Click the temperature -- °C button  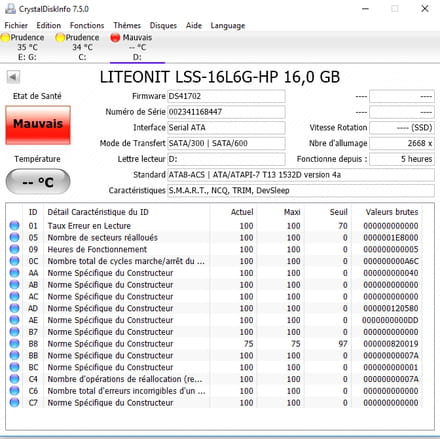pos(38,182)
